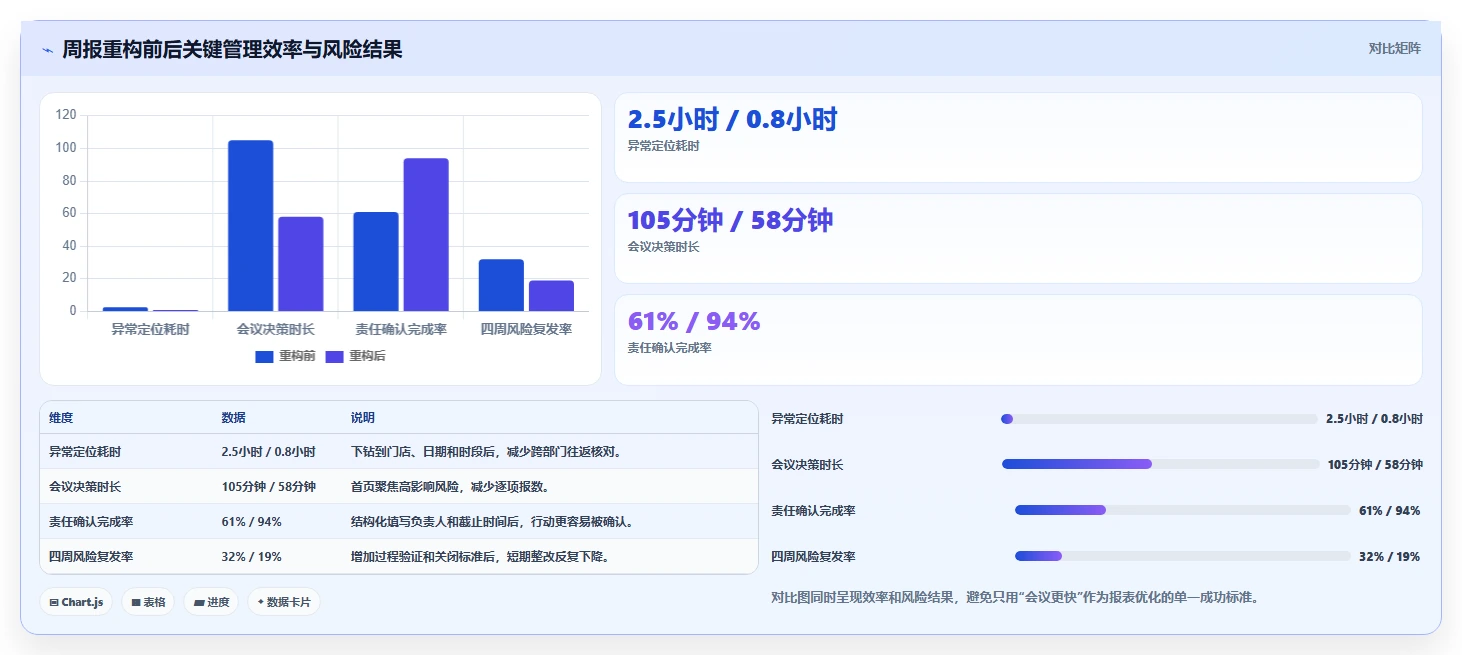Click table data cell 61% / 94%
The height and width of the screenshot is (655, 1462).
tap(251, 522)
